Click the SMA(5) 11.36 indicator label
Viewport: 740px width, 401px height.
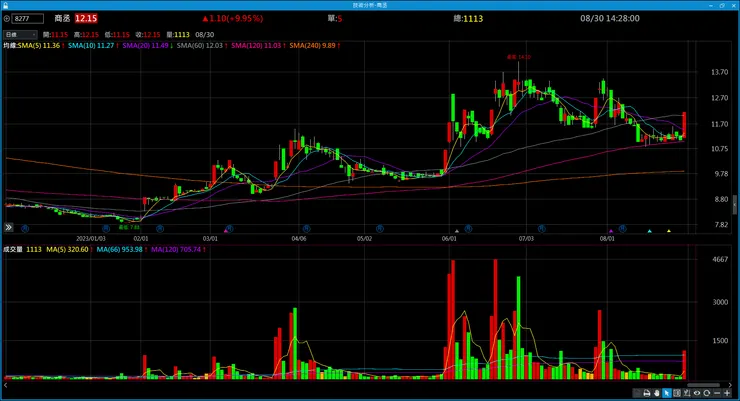point(39,45)
